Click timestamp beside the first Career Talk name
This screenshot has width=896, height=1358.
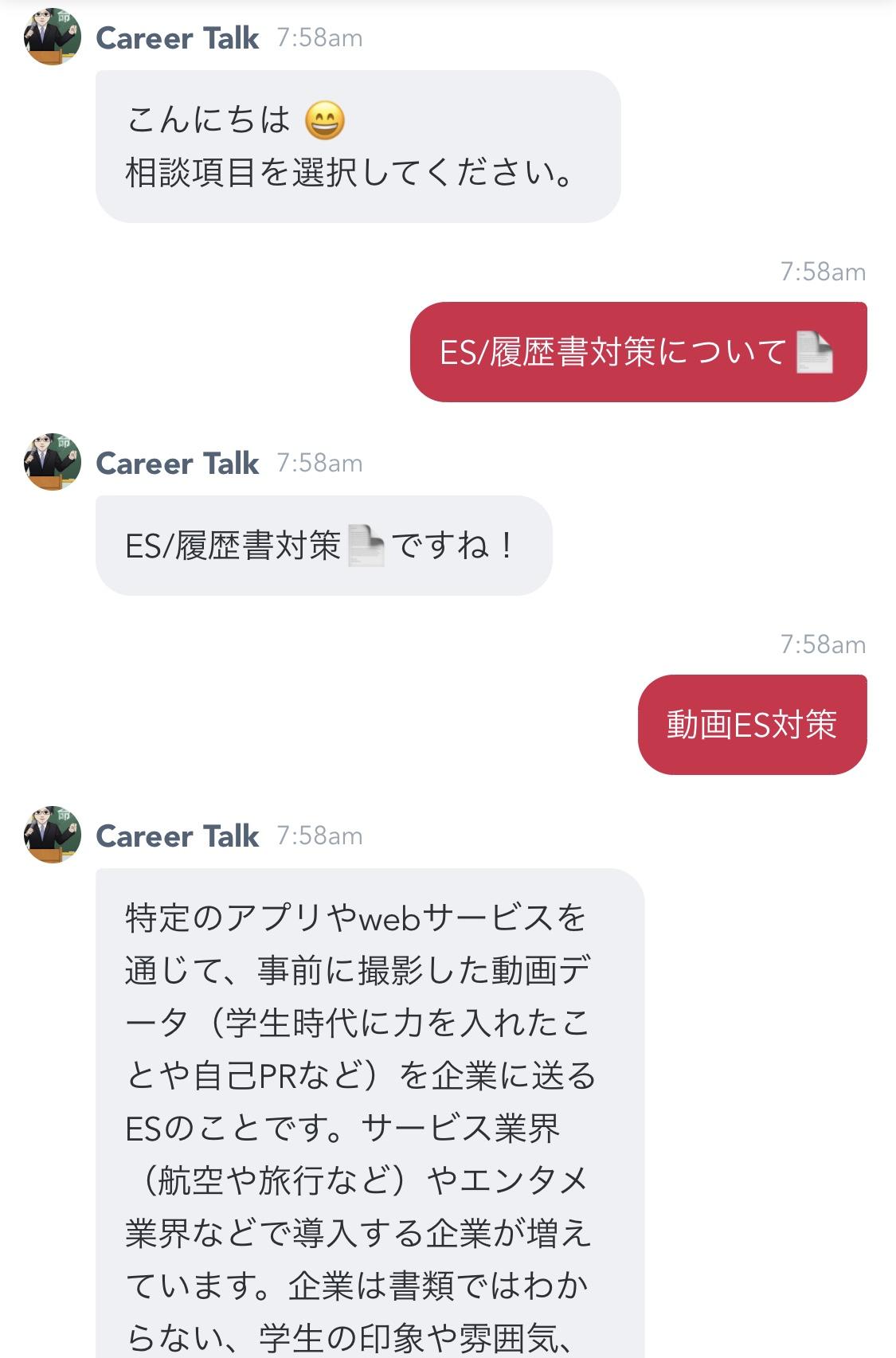tap(319, 37)
